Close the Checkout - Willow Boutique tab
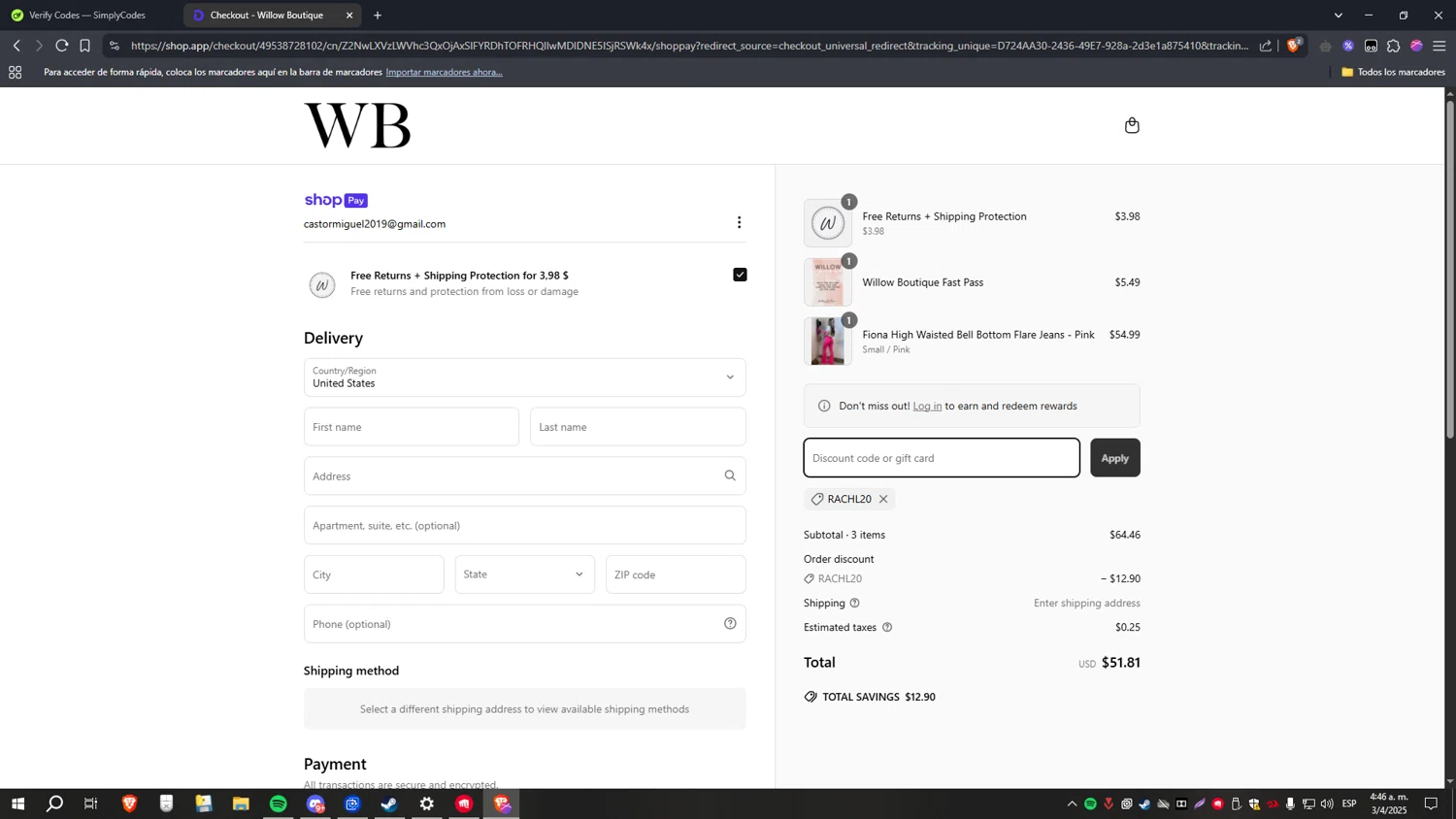Screen dimensions: 1456x819 click(349, 16)
